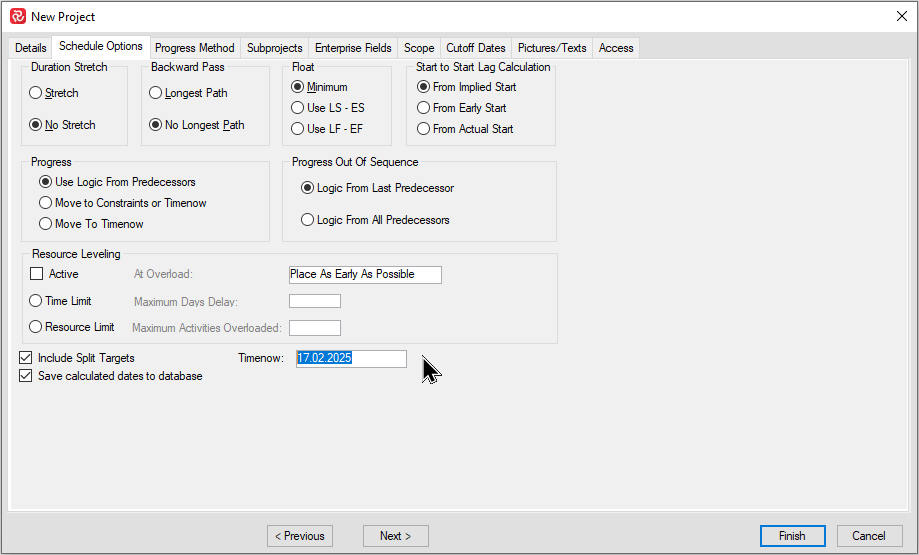This screenshot has height=555, width=919.
Task: Go to the Scope tab
Action: (x=419, y=48)
